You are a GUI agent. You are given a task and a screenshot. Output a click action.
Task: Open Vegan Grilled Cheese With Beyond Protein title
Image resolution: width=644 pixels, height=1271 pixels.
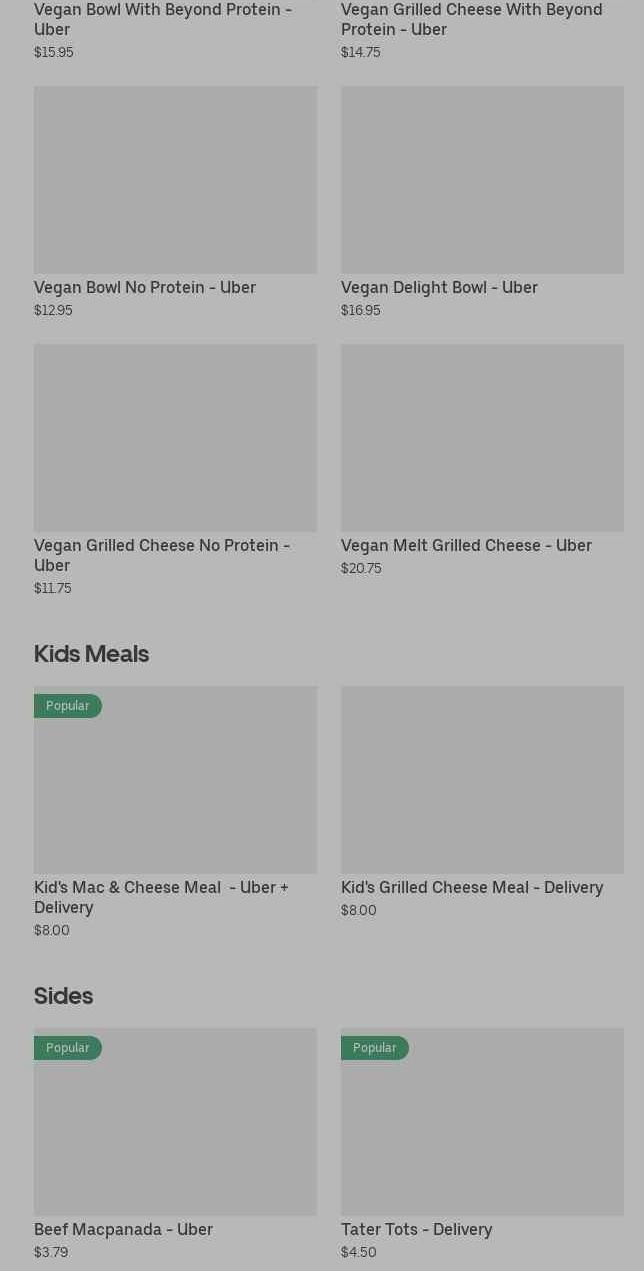point(471,19)
